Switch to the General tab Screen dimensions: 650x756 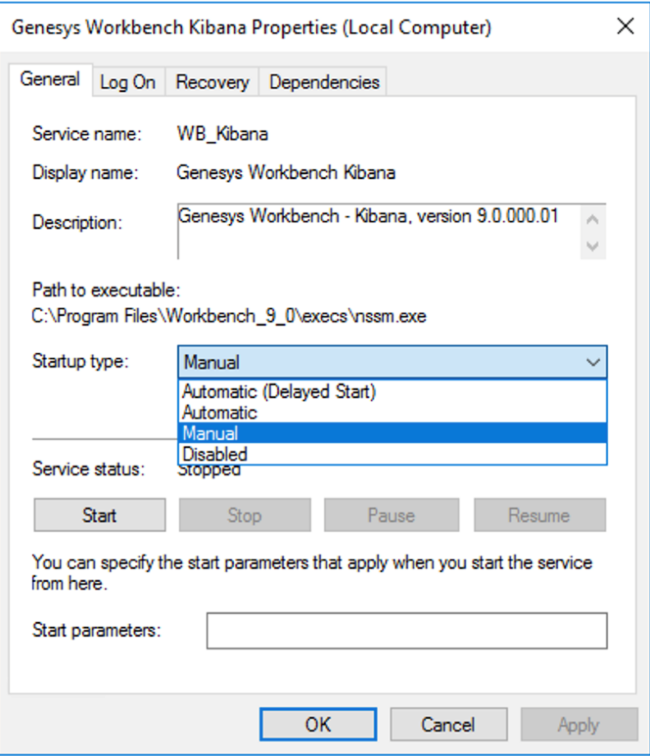pos(50,80)
